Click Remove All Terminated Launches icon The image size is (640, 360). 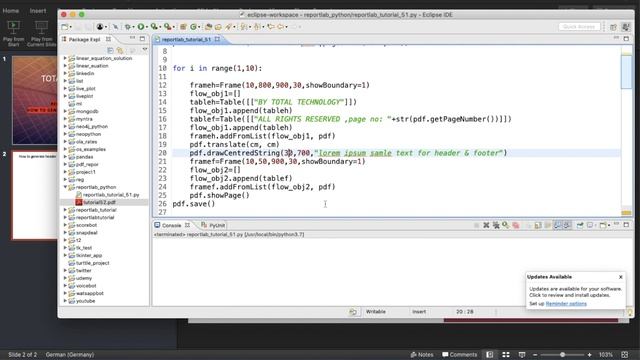[496, 225]
